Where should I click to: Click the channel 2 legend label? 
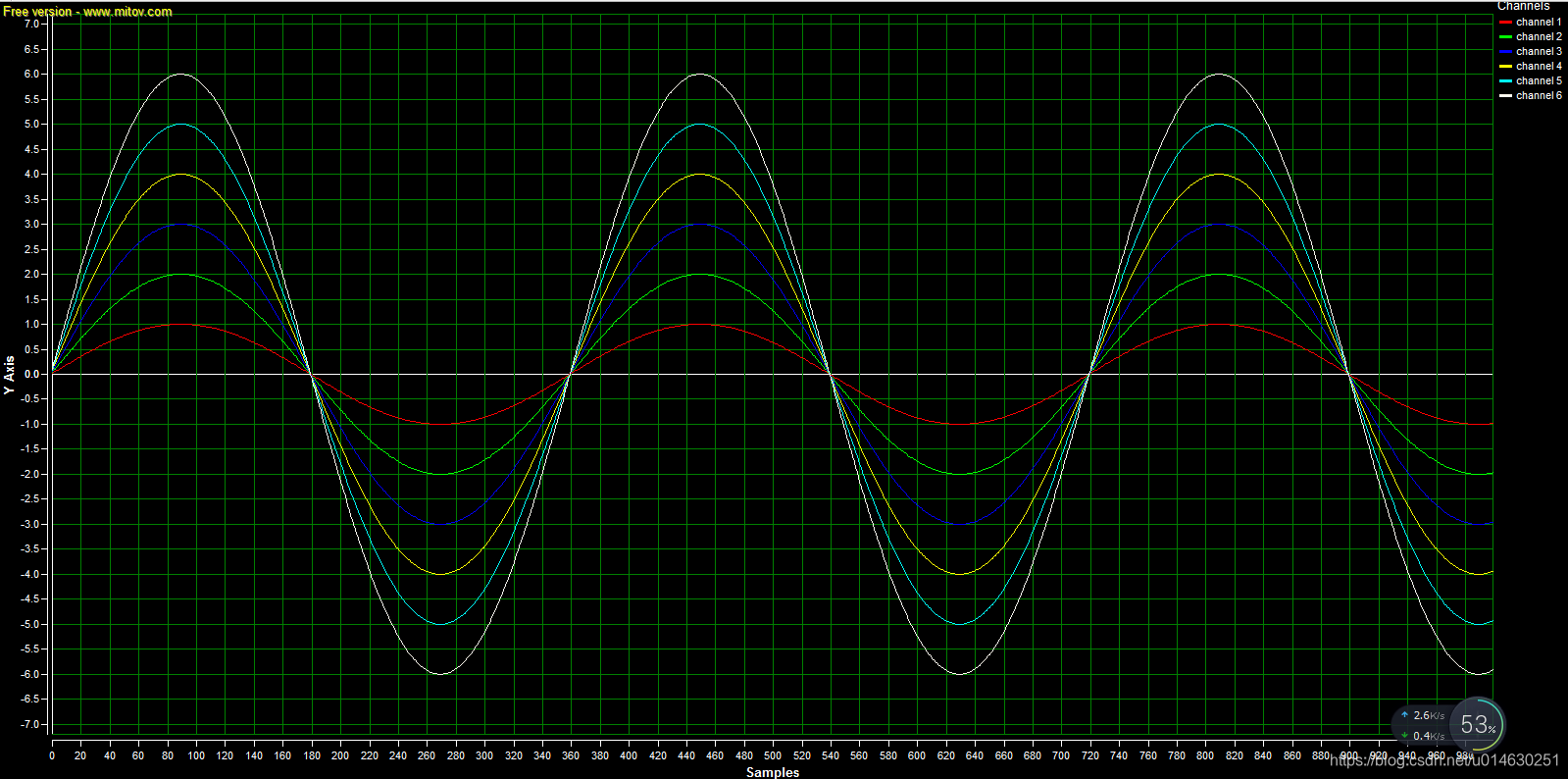(x=1539, y=36)
